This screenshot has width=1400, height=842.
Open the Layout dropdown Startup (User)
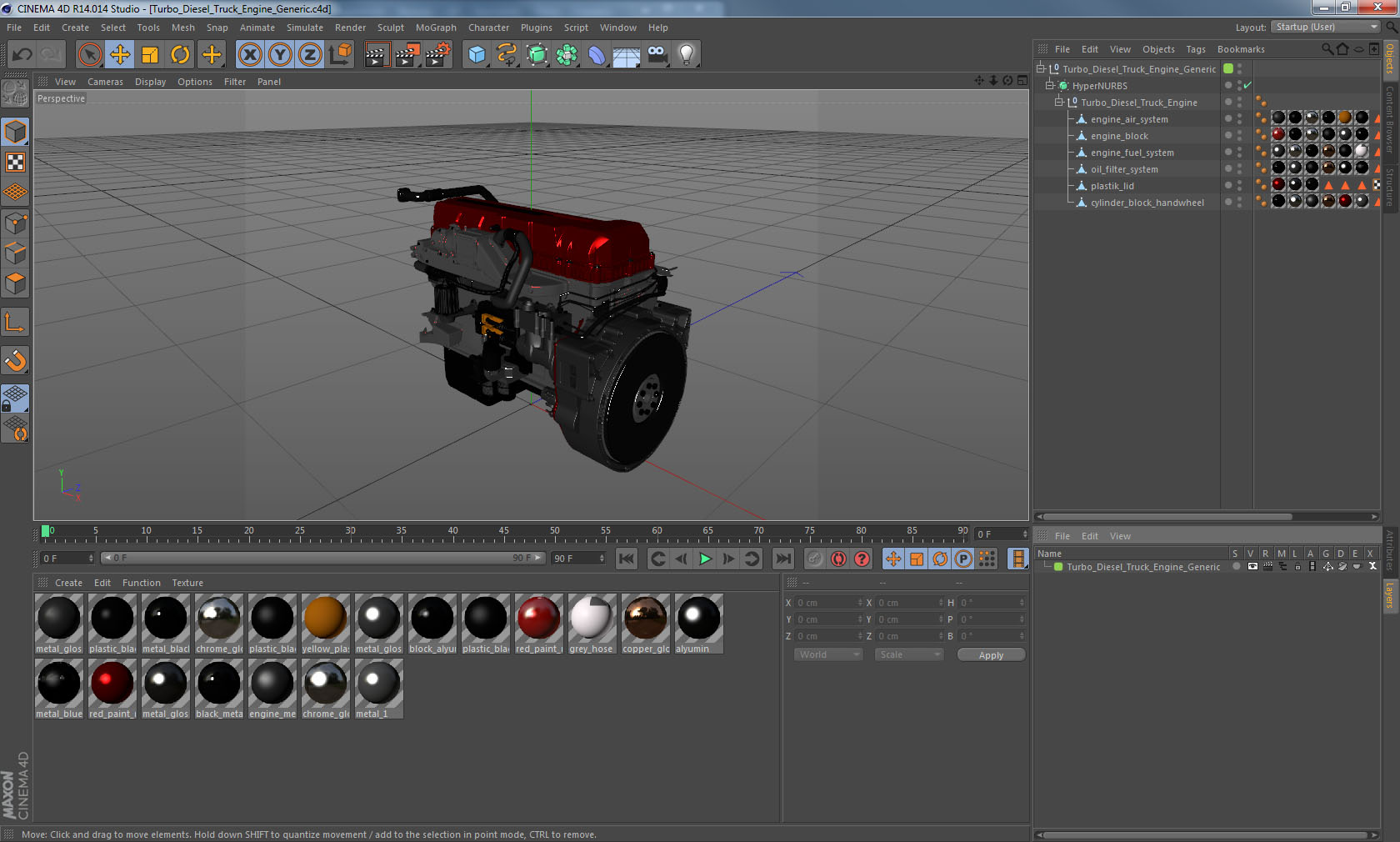1327,27
